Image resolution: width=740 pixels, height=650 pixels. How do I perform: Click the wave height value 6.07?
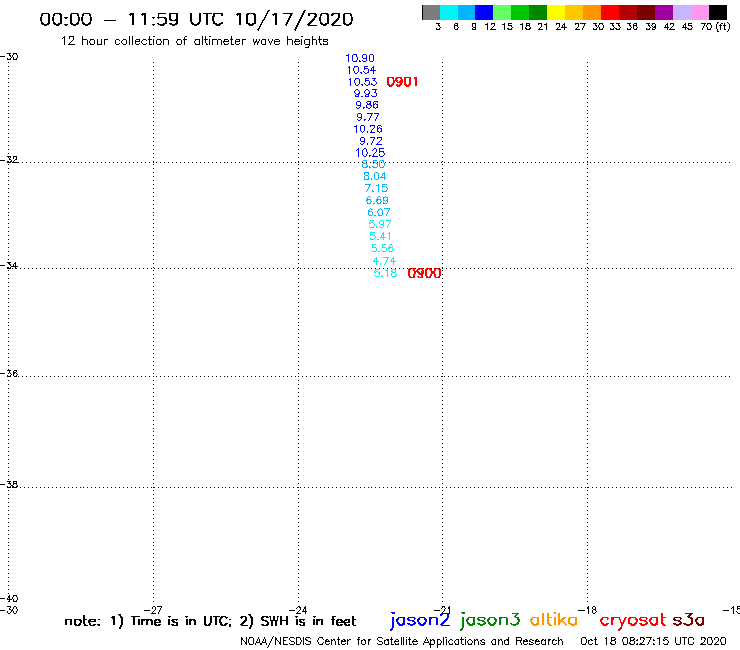378,212
